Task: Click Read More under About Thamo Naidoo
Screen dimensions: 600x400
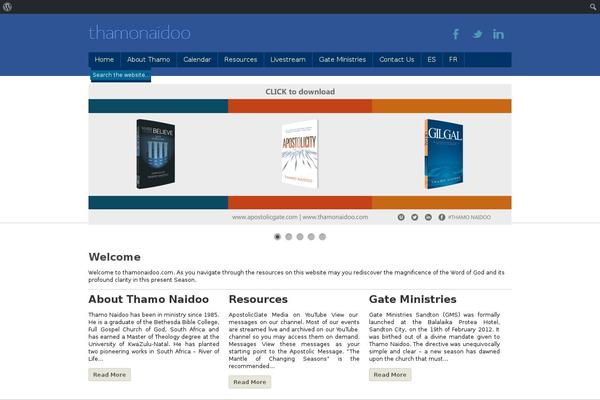Action: 109,375
